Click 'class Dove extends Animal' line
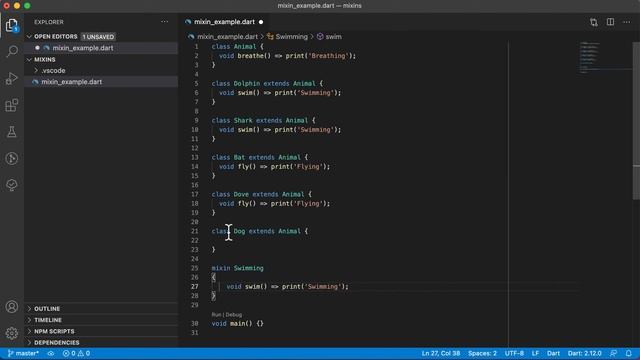 [x=262, y=194]
